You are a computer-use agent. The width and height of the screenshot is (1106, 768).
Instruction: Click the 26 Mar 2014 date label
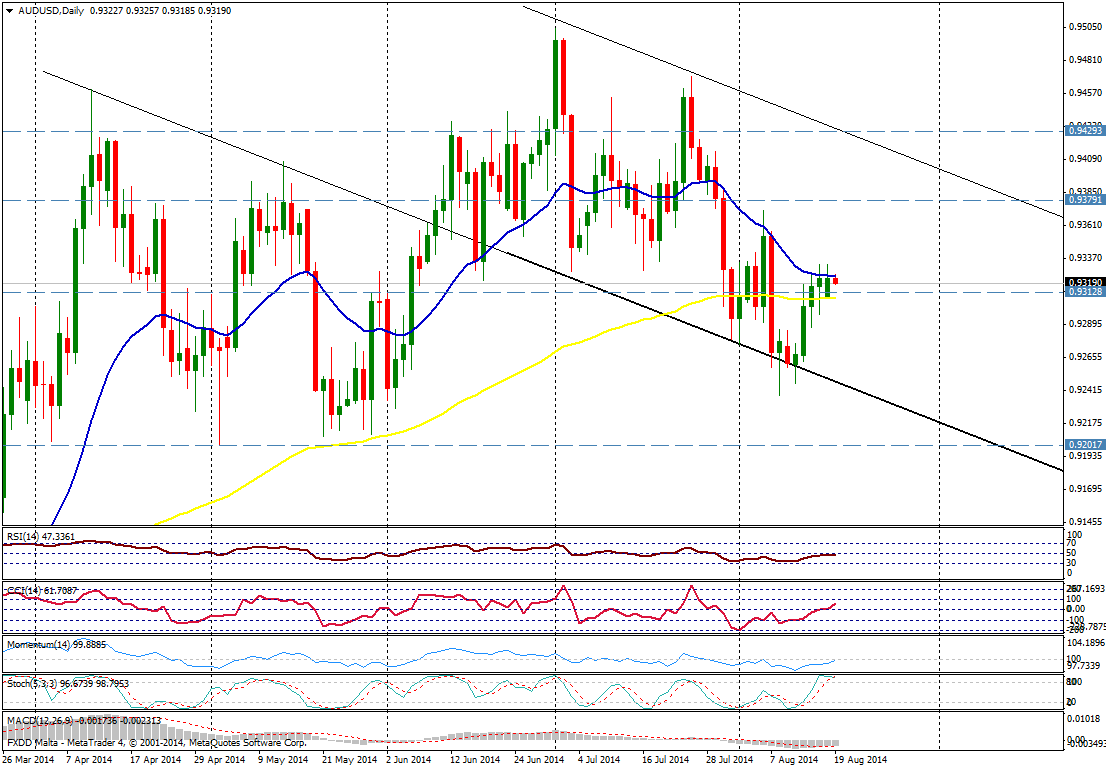point(30,760)
